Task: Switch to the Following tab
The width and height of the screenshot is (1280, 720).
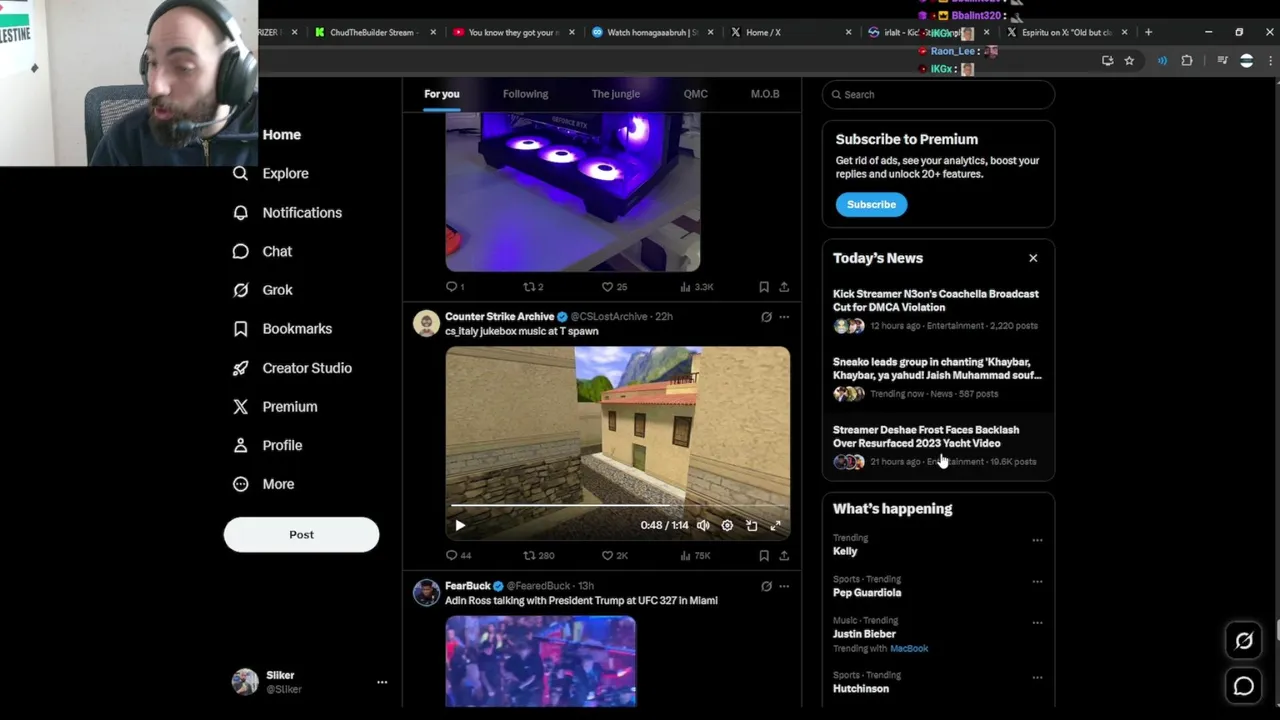Action: 525,94
